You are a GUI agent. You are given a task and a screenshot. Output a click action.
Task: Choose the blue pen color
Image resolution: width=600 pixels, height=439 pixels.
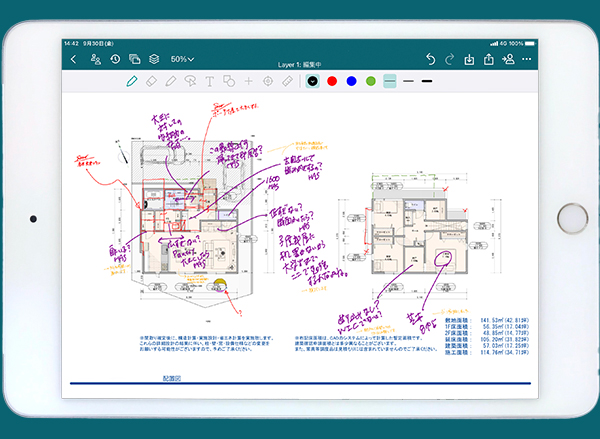coord(351,80)
